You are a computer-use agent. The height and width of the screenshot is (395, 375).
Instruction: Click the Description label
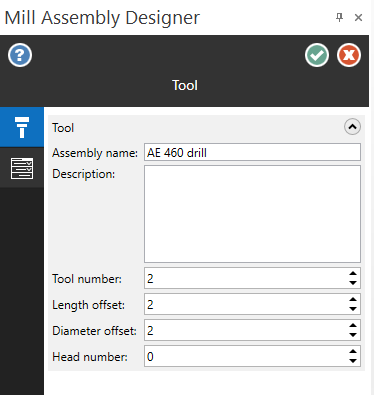(x=83, y=174)
